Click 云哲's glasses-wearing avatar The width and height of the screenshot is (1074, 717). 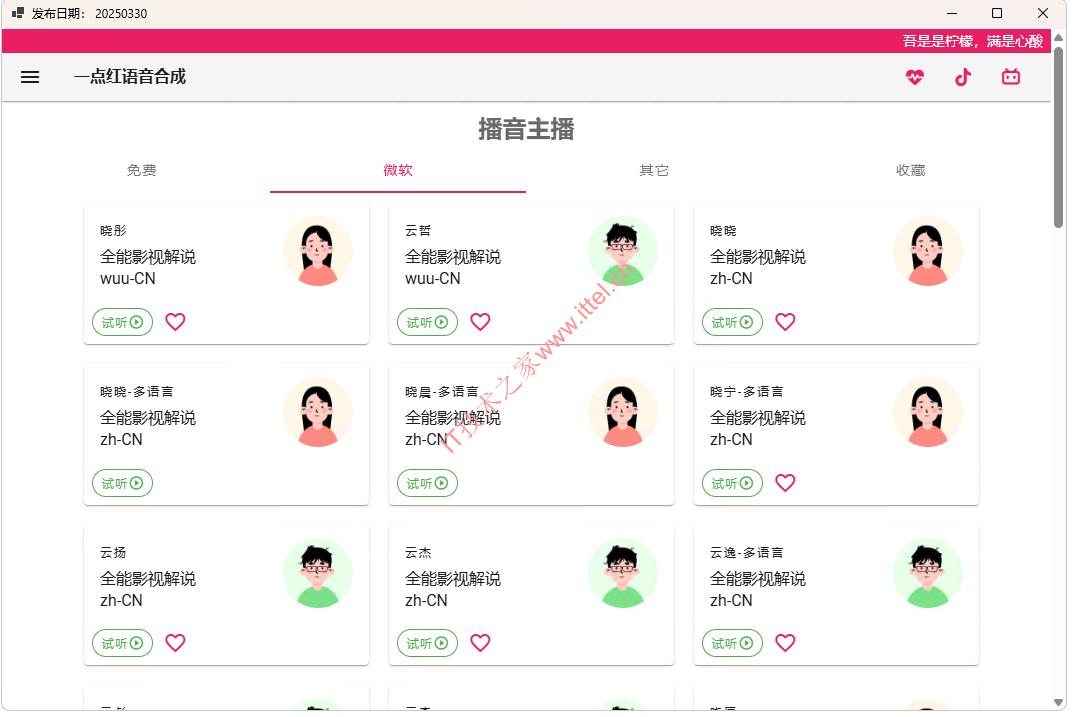click(x=623, y=251)
